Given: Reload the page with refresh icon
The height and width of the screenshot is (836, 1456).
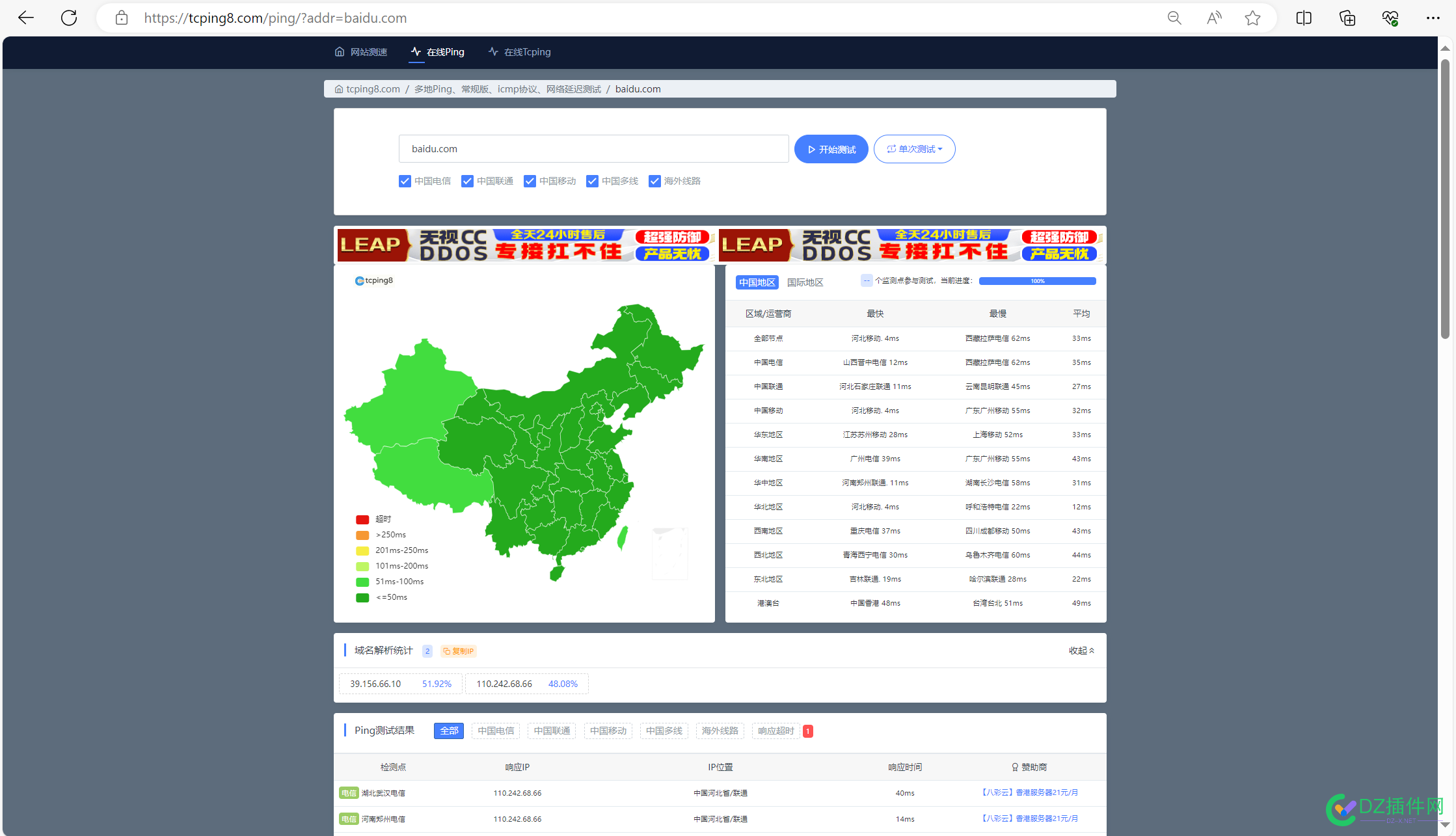Looking at the screenshot, I should pos(69,18).
